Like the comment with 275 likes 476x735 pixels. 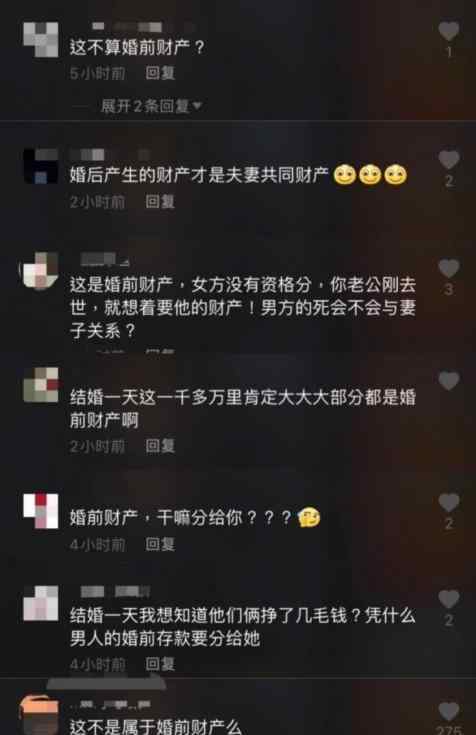449,711
